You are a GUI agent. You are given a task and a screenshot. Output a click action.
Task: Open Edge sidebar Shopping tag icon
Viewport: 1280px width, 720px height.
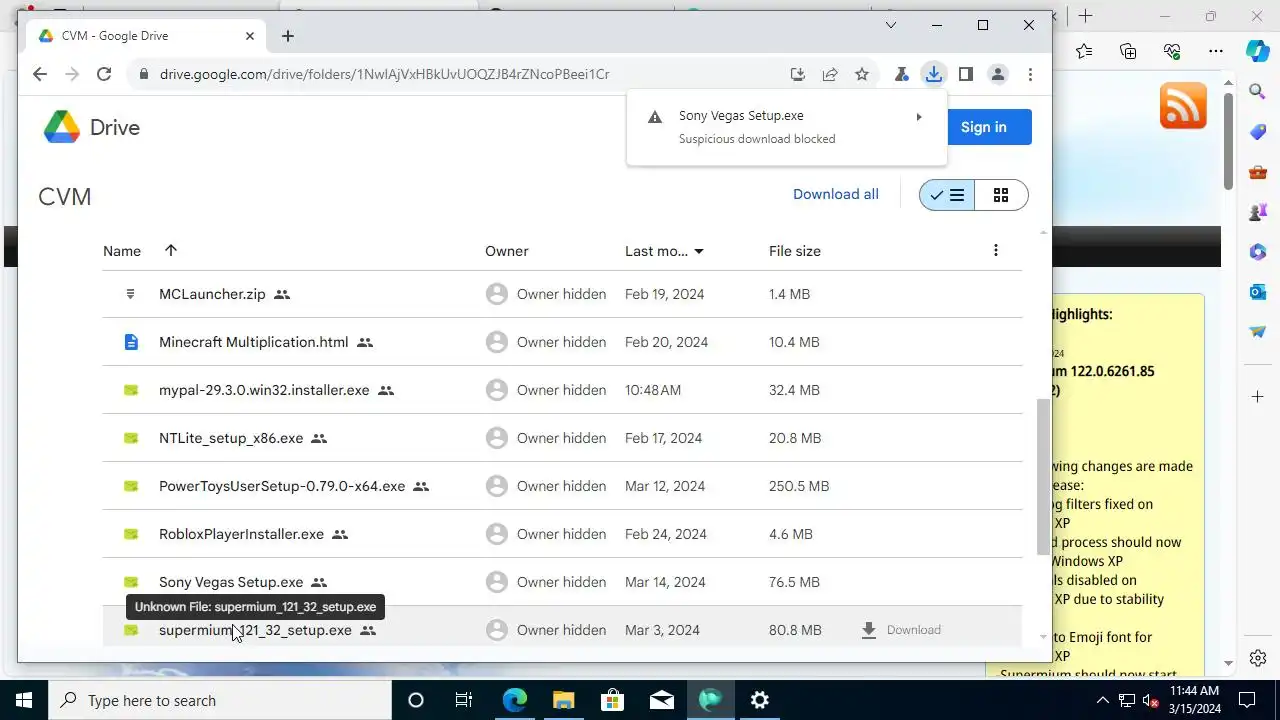1258,132
